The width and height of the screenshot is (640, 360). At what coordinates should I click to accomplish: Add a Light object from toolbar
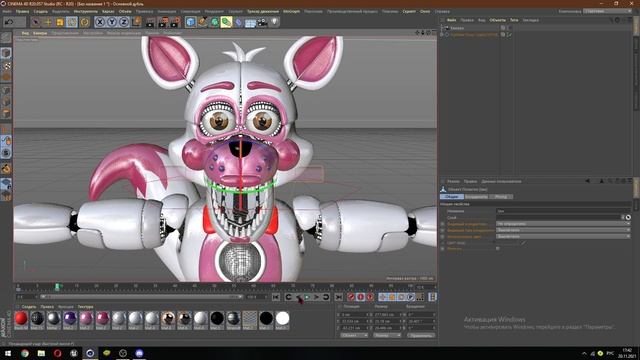click(x=275, y=22)
